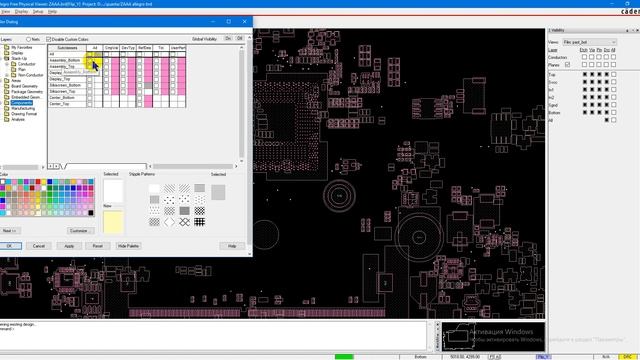This screenshot has height=360, width=640.
Task: Select Package Geometry folder
Action: (27, 92)
